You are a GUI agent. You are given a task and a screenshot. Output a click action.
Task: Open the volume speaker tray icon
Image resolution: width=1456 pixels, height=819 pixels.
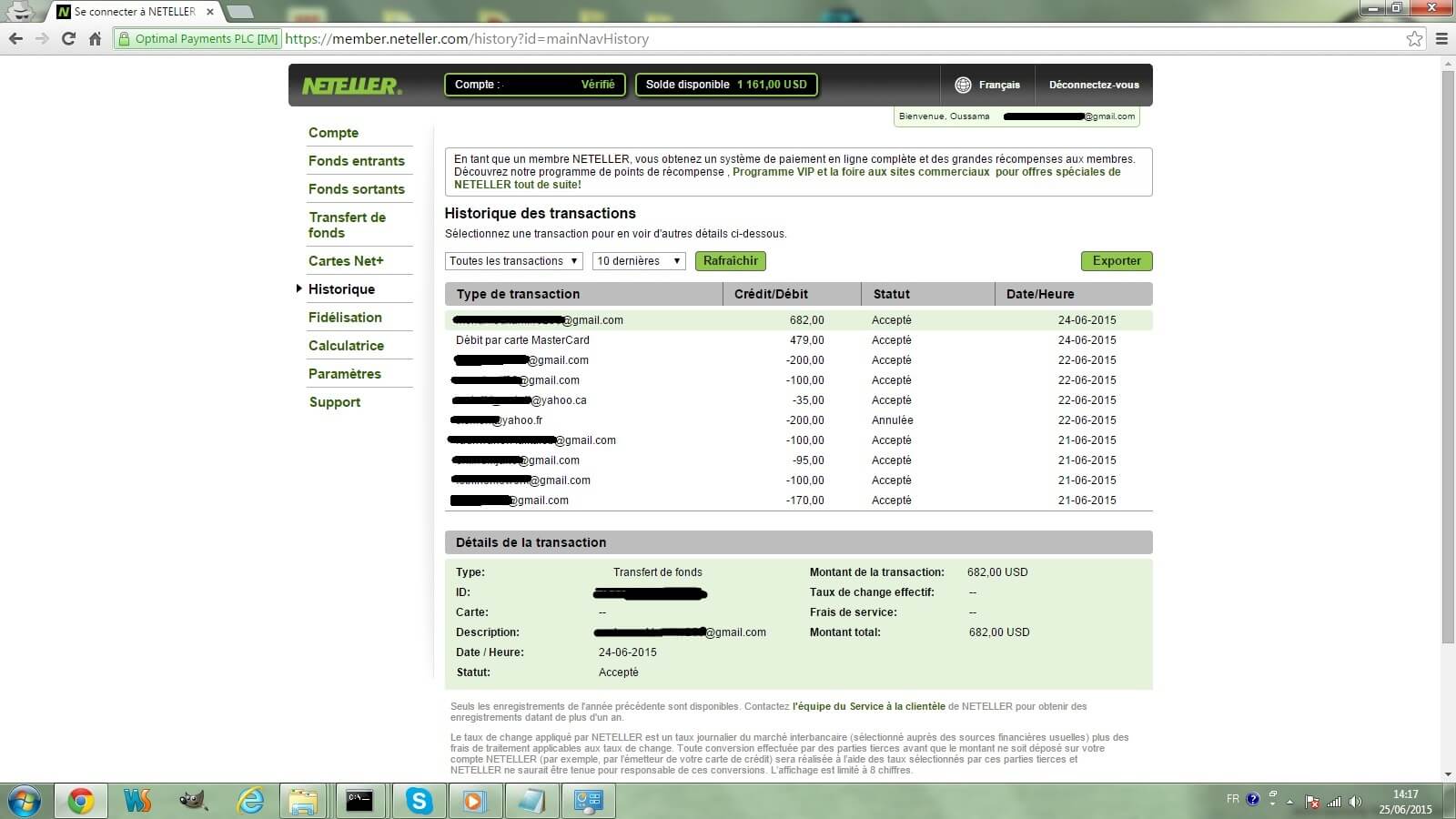(x=1356, y=802)
